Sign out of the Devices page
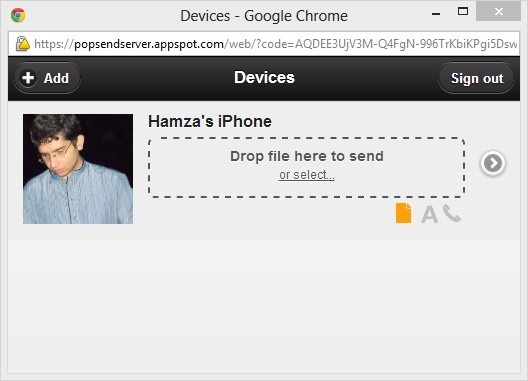 pos(476,78)
